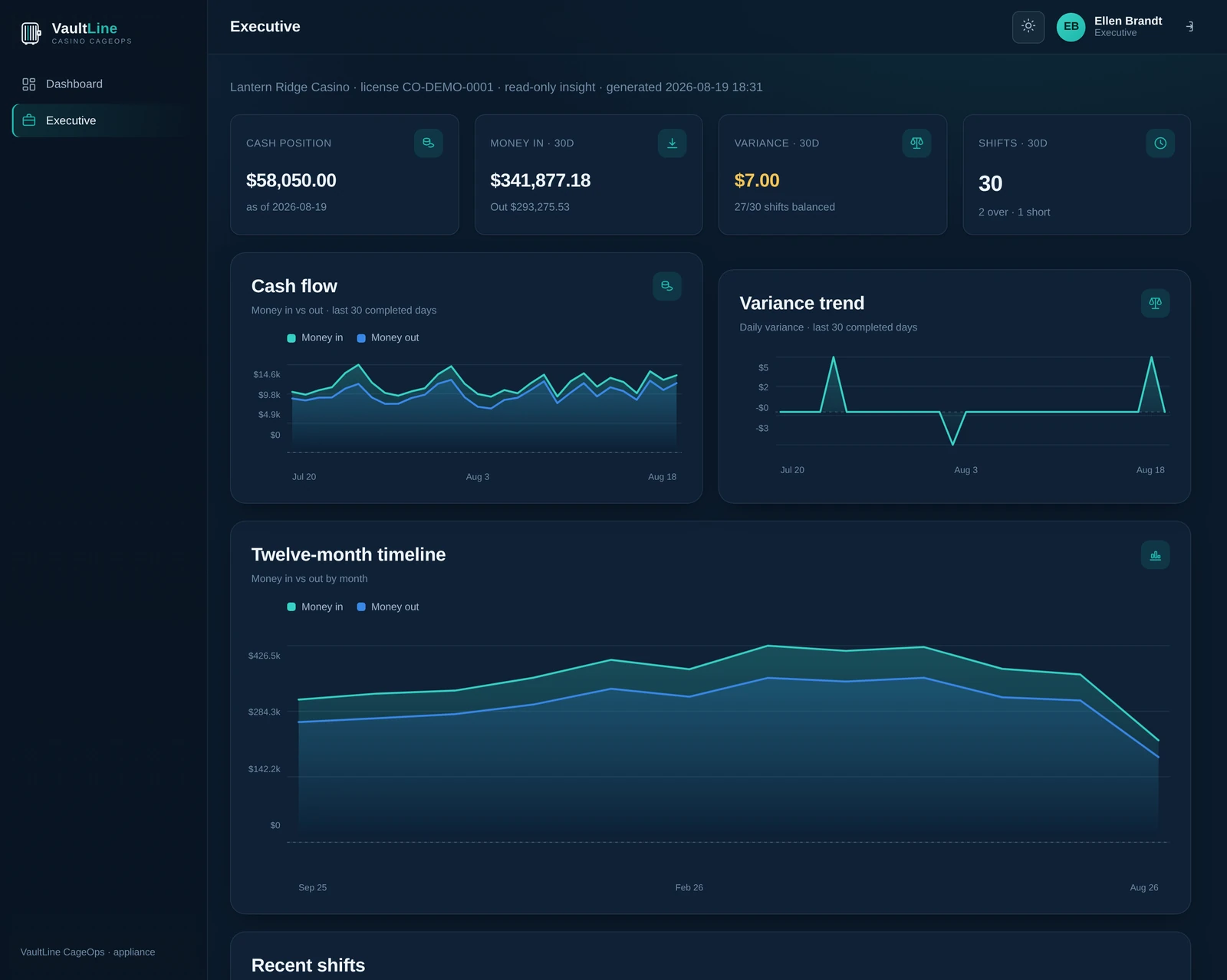The height and width of the screenshot is (980, 1227).
Task: Click the download icon on Money In card
Action: point(672,143)
